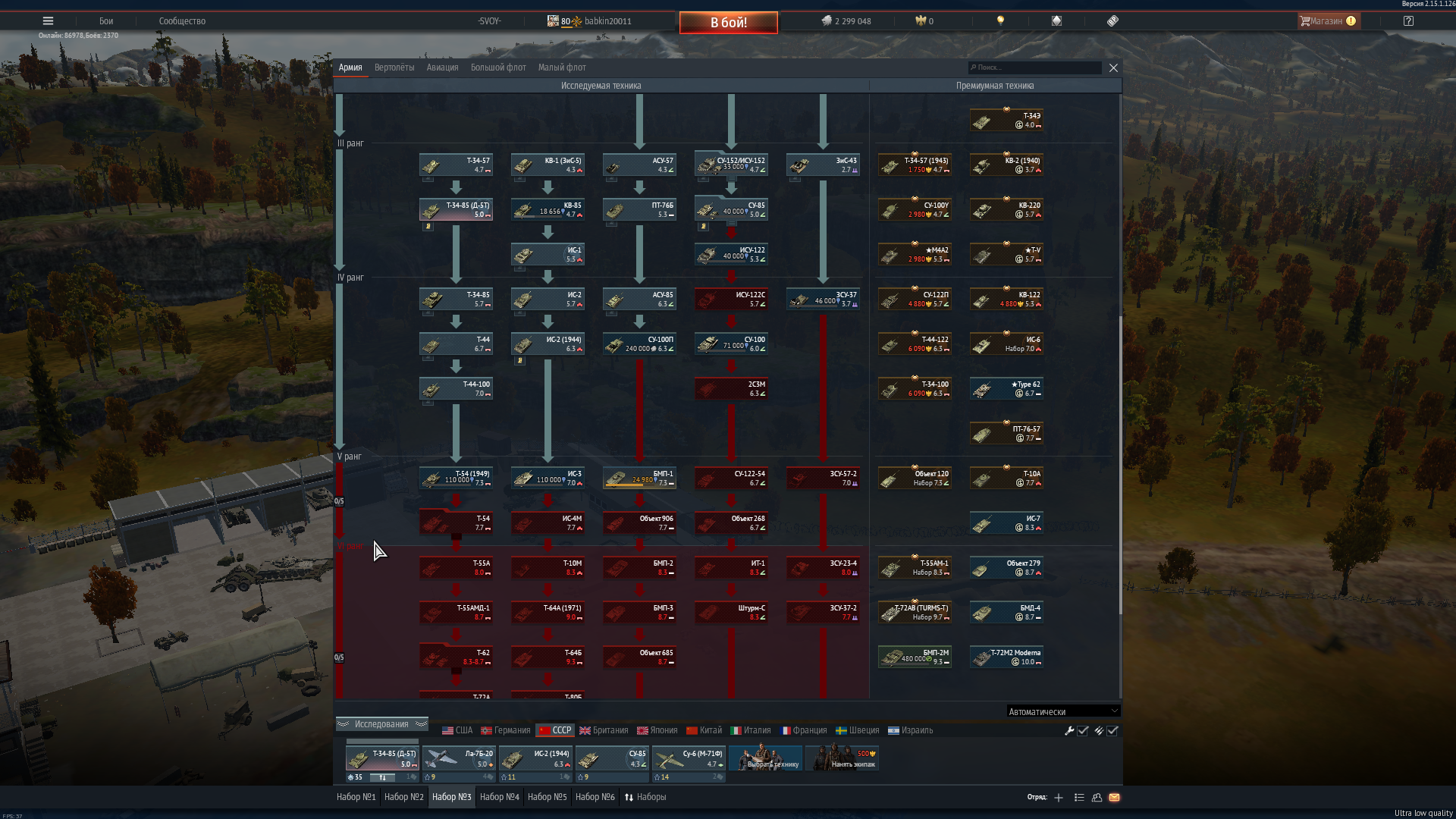Select the СУ-100П vehicle tile
Image resolution: width=1456 pixels, height=819 pixels.
[x=639, y=344]
